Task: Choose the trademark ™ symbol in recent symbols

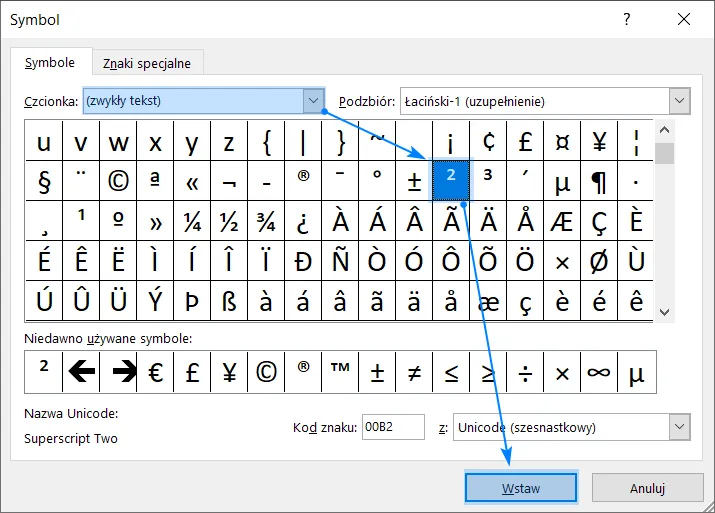Action: pyautogui.click(x=340, y=372)
